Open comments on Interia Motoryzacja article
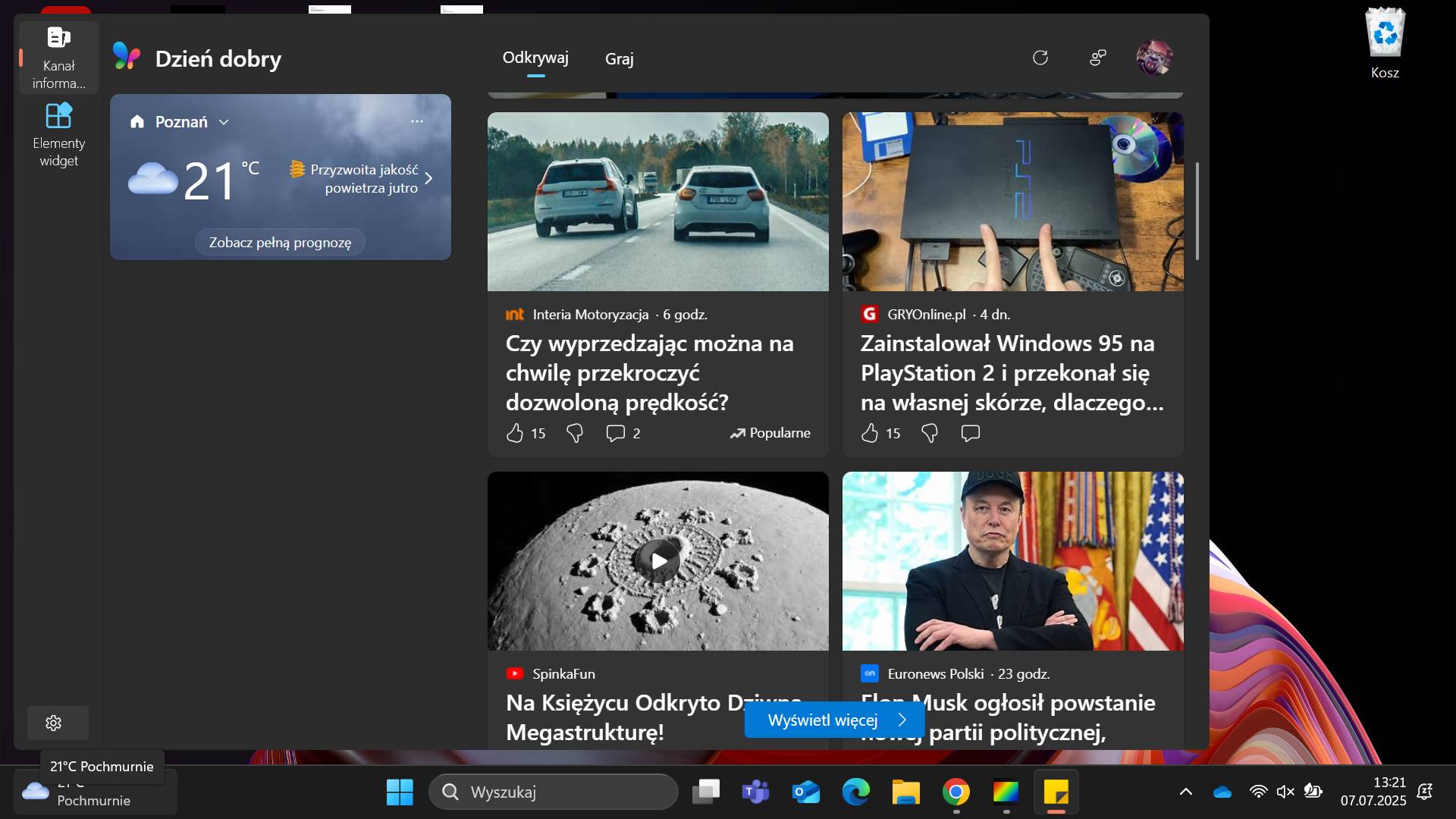1456x819 pixels. [615, 433]
